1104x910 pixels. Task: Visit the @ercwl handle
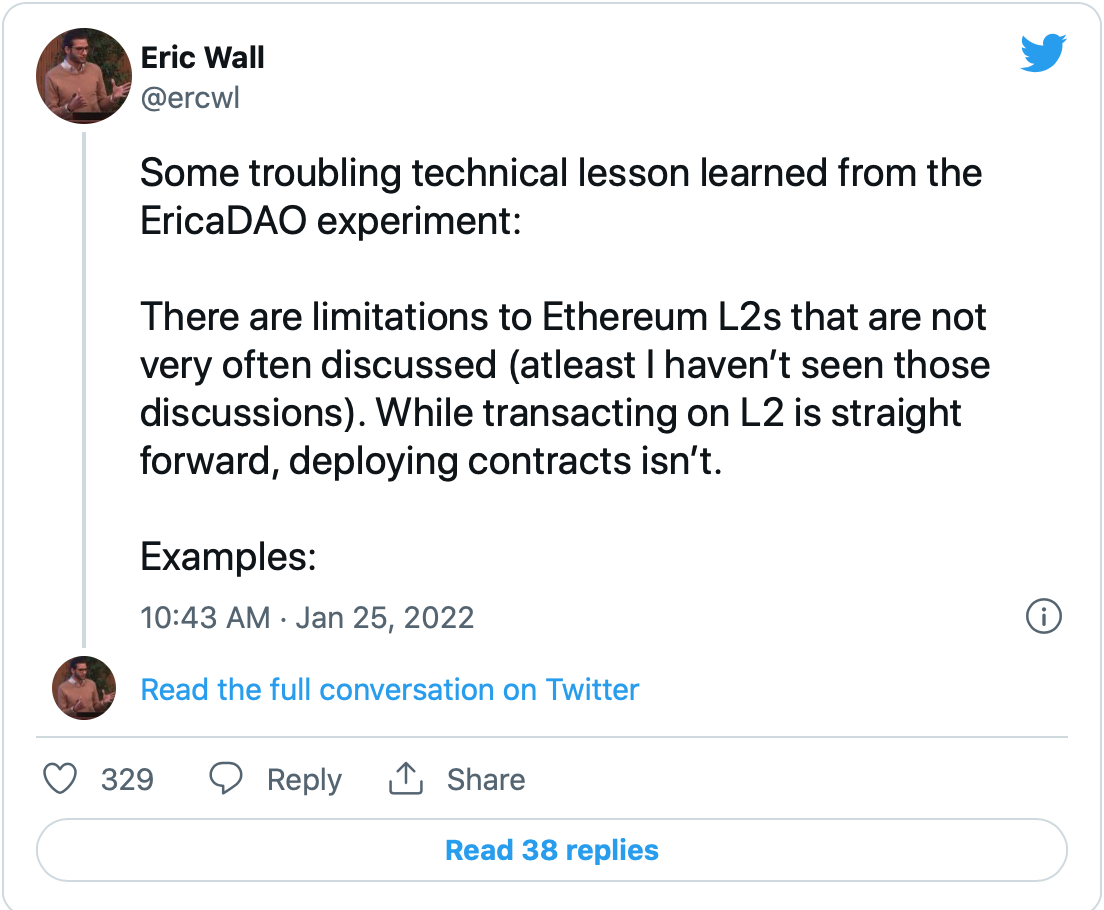pyautogui.click(x=190, y=97)
